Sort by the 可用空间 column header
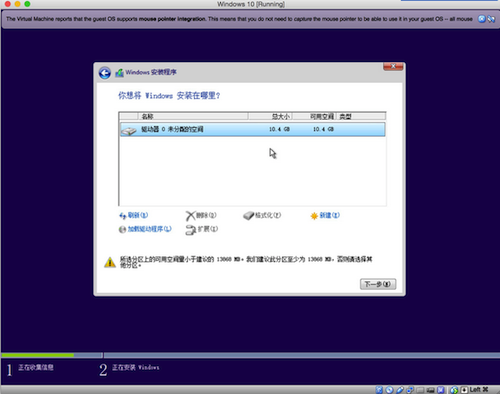 pos(314,116)
